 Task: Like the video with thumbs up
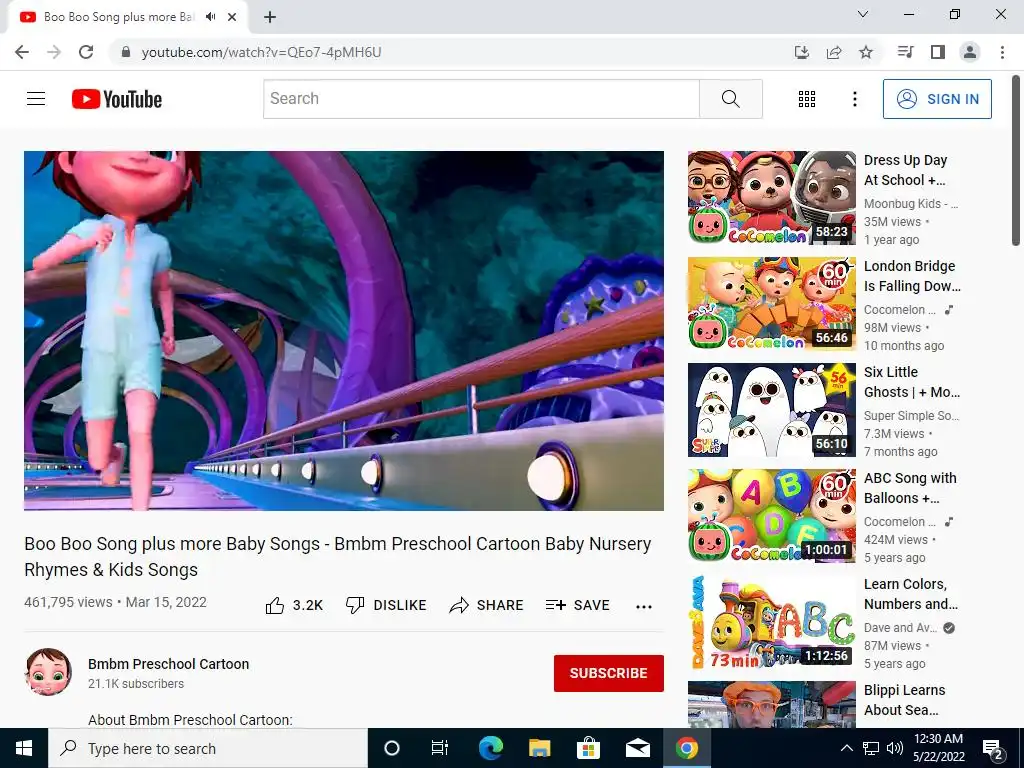294,605
